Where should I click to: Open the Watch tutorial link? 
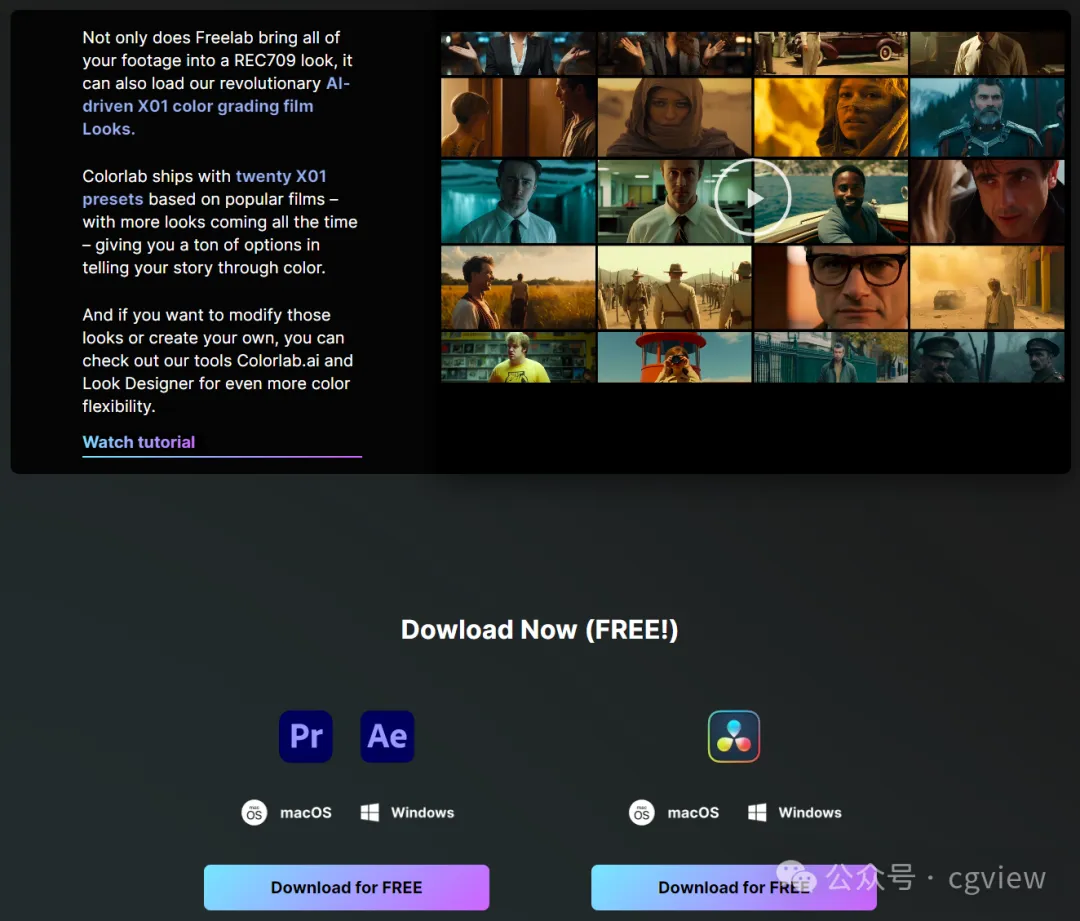click(138, 442)
